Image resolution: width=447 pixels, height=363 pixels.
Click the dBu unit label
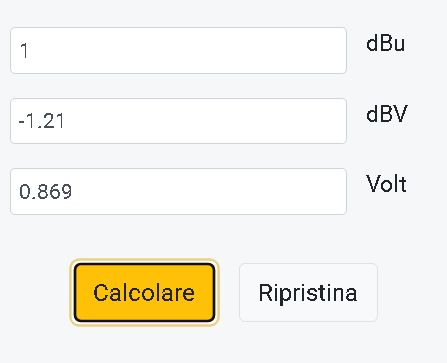(385, 43)
